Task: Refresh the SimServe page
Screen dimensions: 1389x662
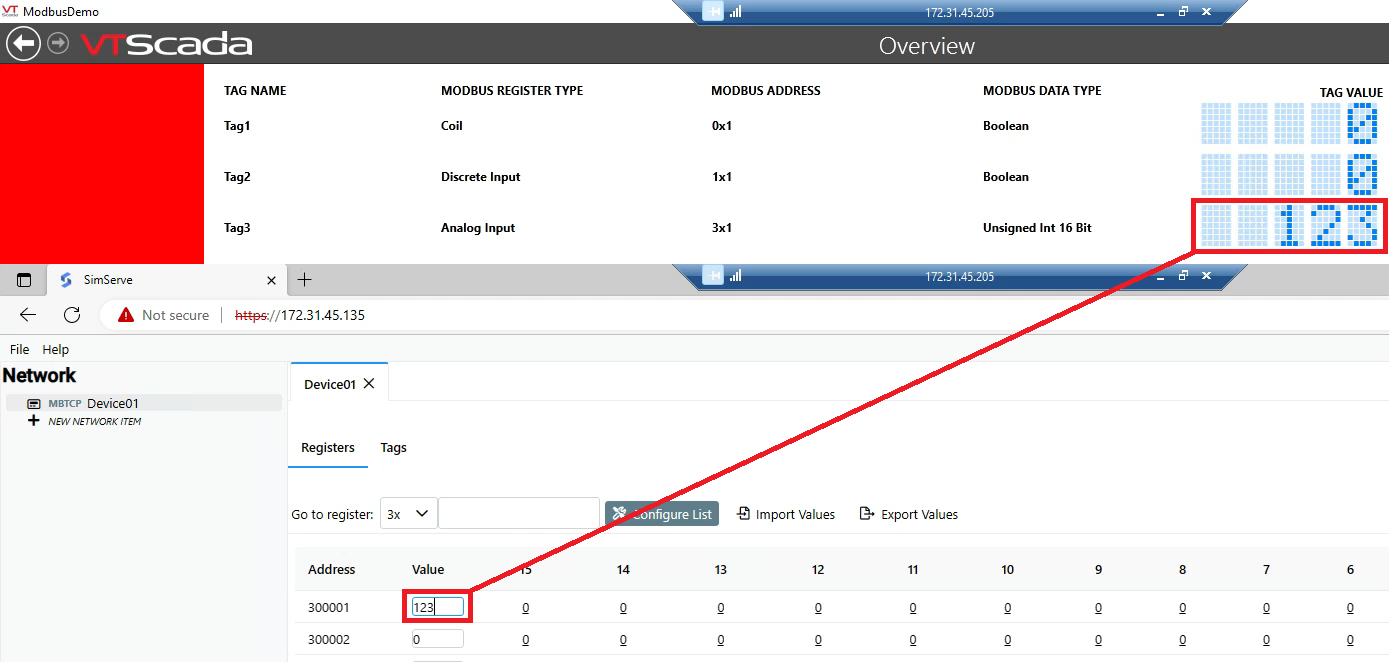Action: coord(71,315)
